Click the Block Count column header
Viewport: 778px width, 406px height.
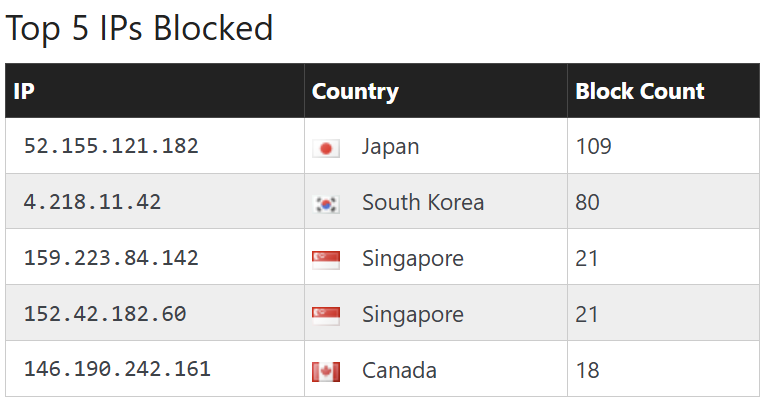(x=640, y=92)
